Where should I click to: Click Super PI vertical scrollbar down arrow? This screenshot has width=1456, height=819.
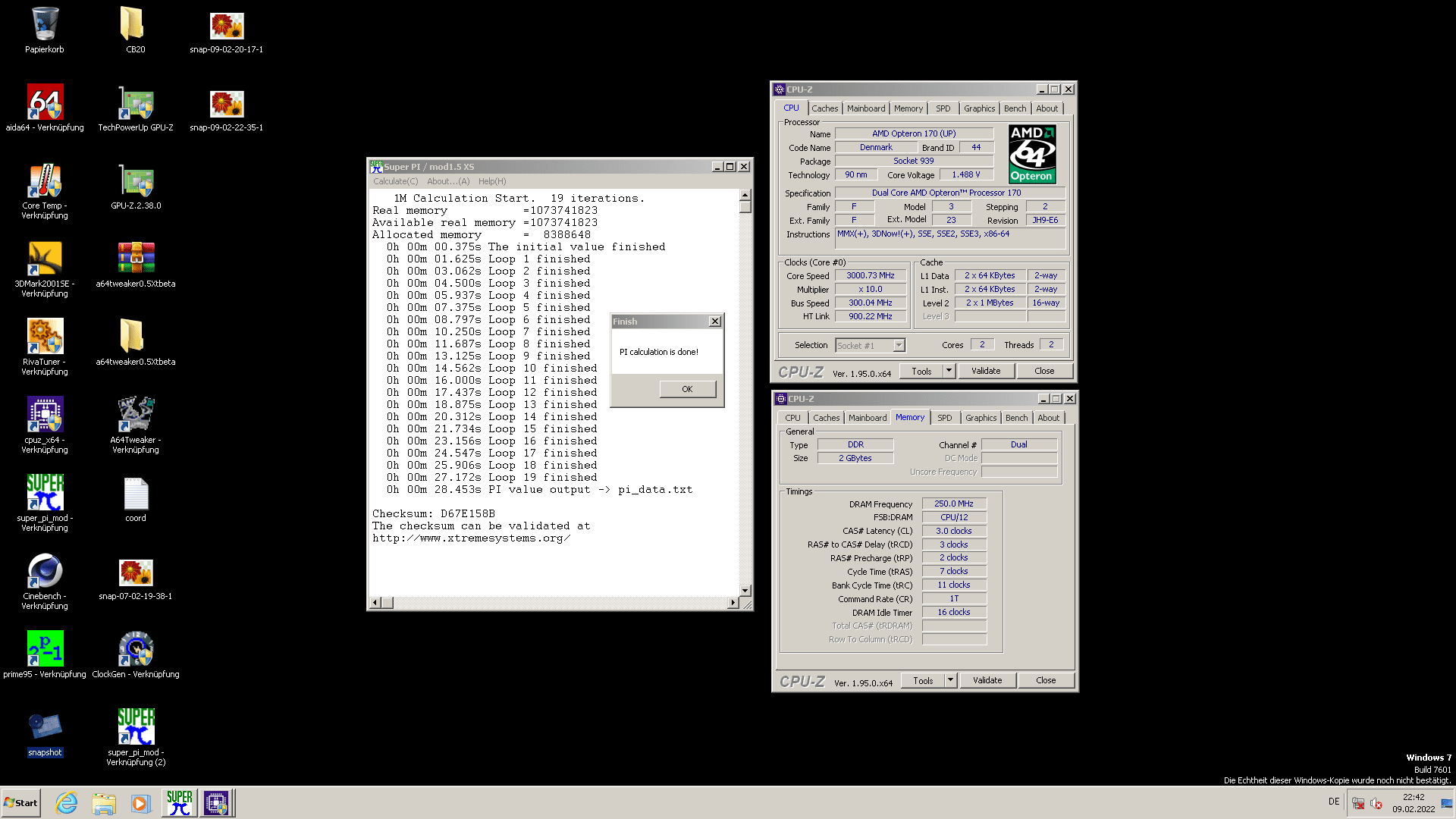[x=745, y=590]
